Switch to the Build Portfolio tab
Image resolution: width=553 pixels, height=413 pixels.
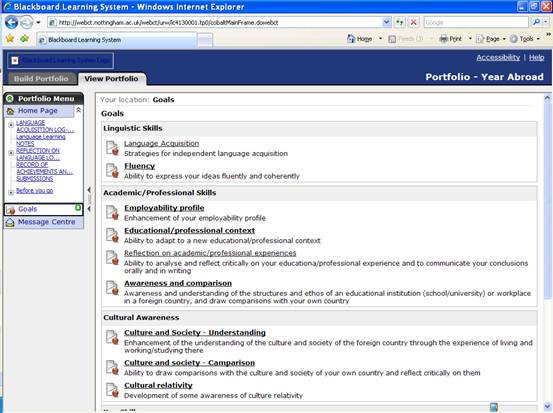point(41,79)
